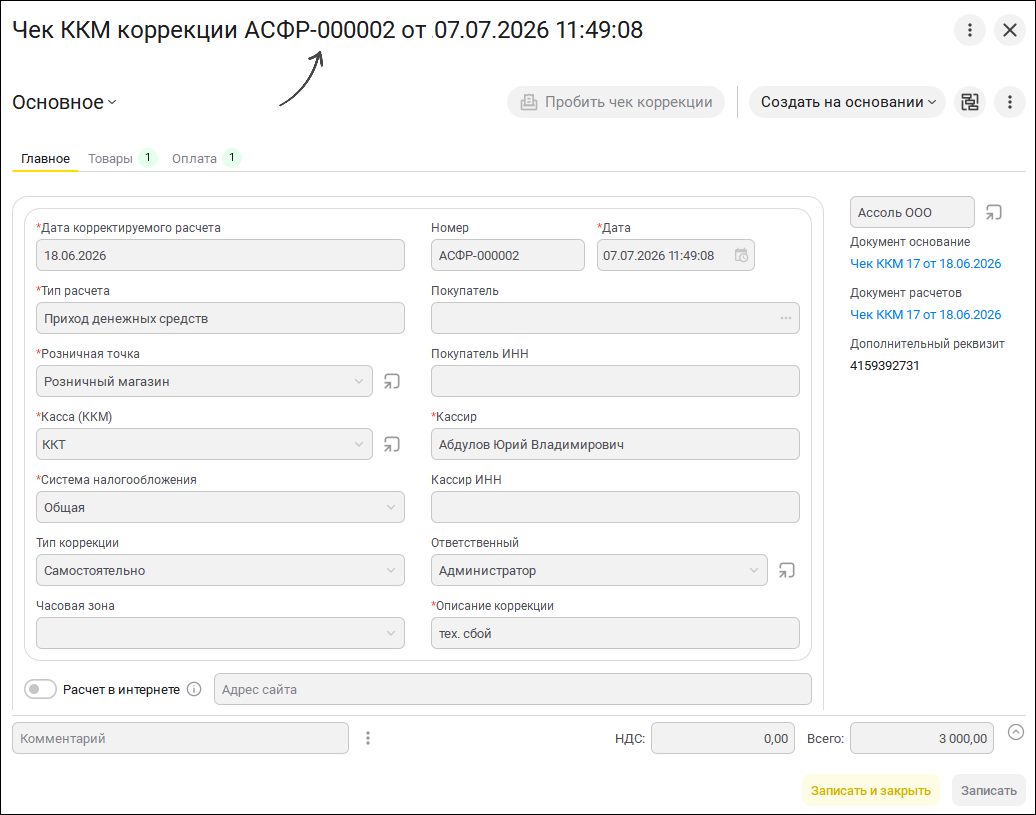Click the Комментарий input field

tap(180, 738)
